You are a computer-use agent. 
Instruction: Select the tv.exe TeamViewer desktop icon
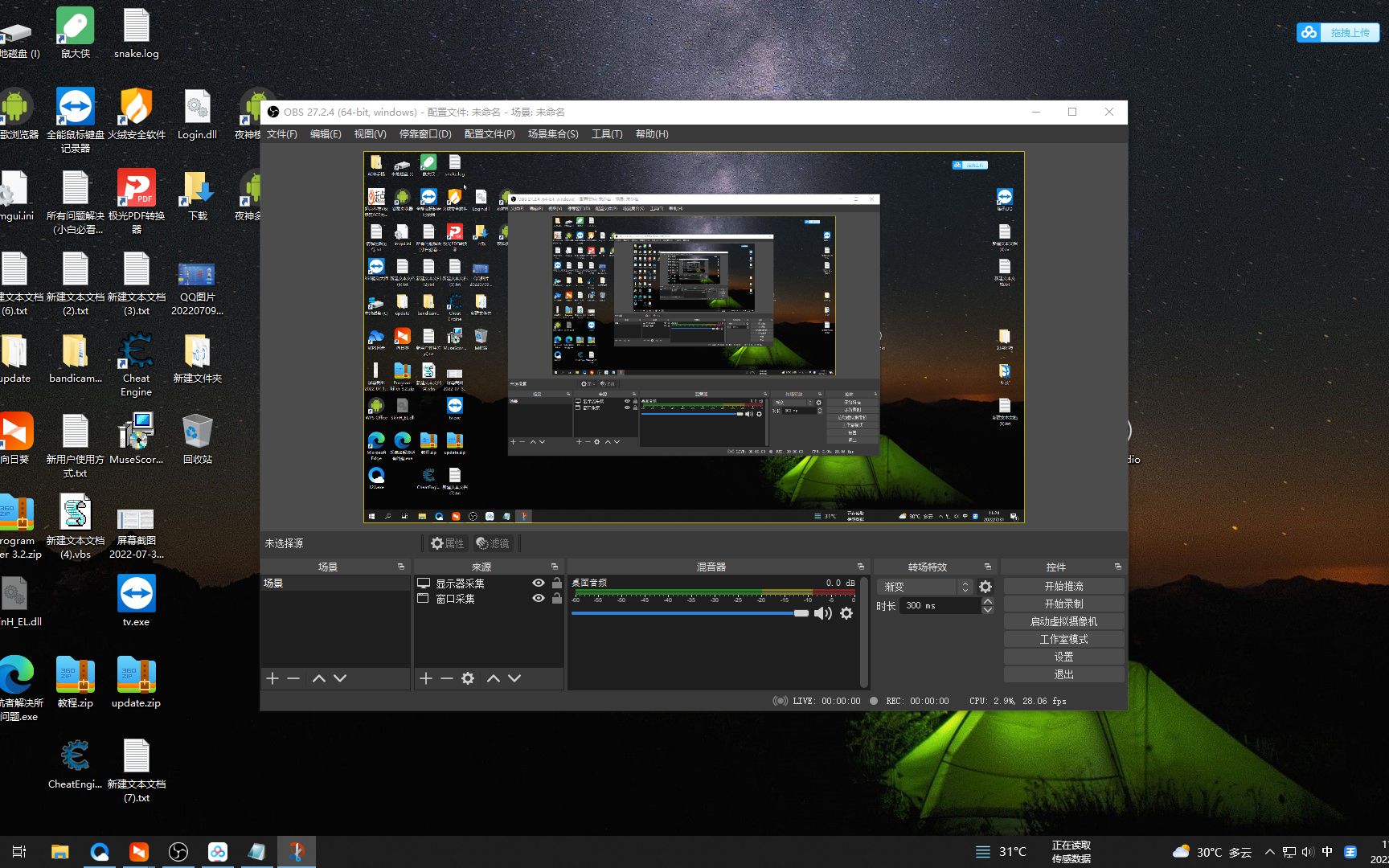click(136, 600)
